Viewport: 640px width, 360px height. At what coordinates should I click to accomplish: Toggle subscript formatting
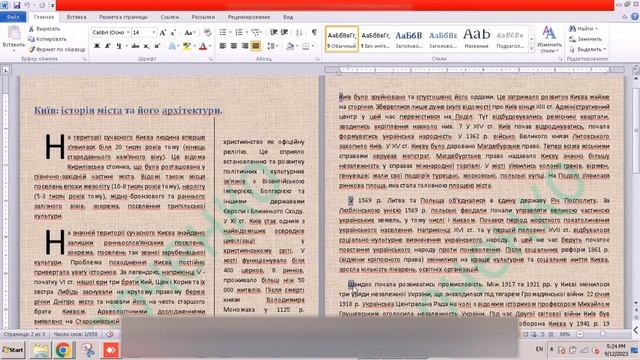pyautogui.click(x=146, y=46)
